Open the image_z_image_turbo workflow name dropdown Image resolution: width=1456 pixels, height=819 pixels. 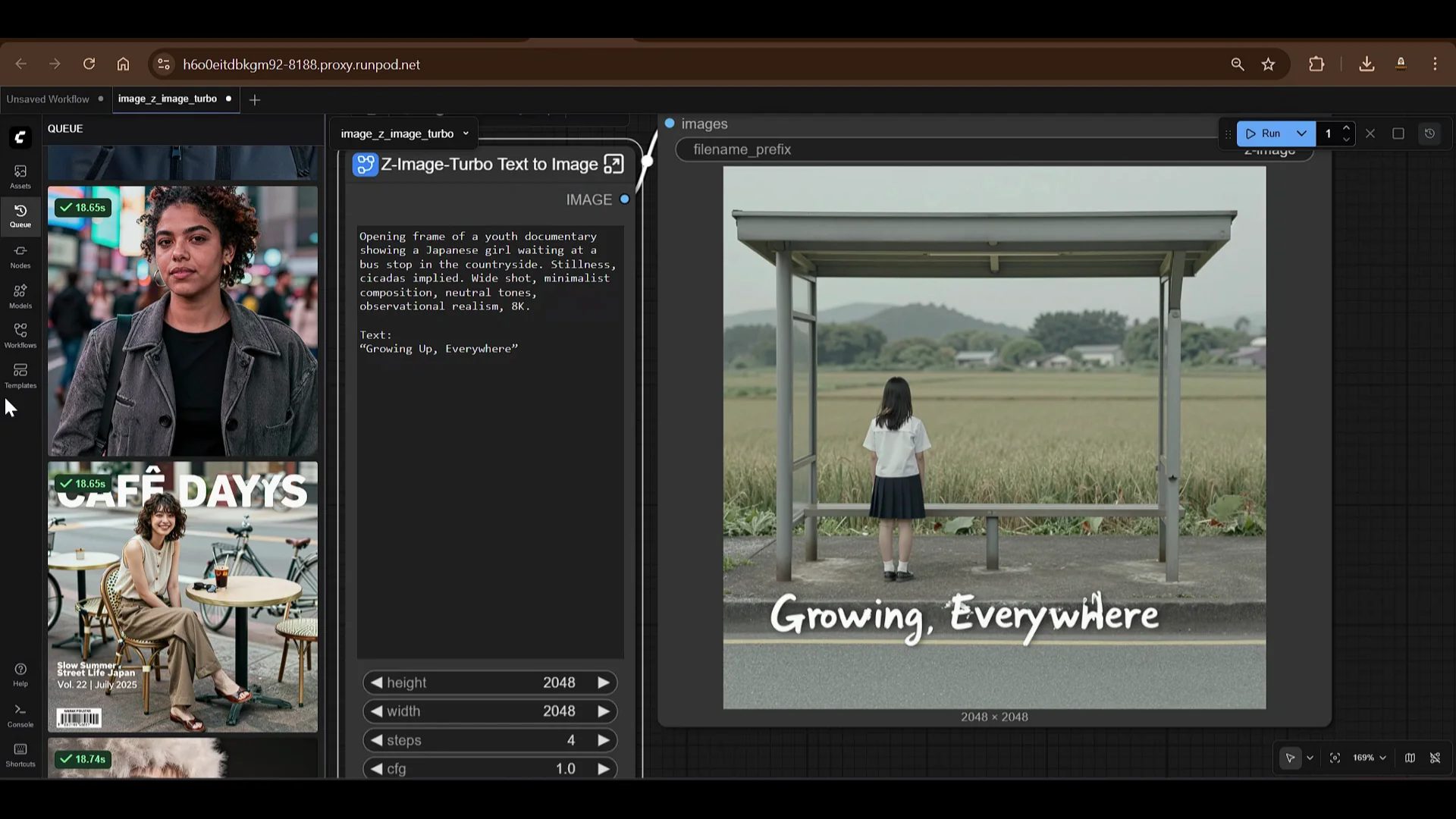(466, 133)
